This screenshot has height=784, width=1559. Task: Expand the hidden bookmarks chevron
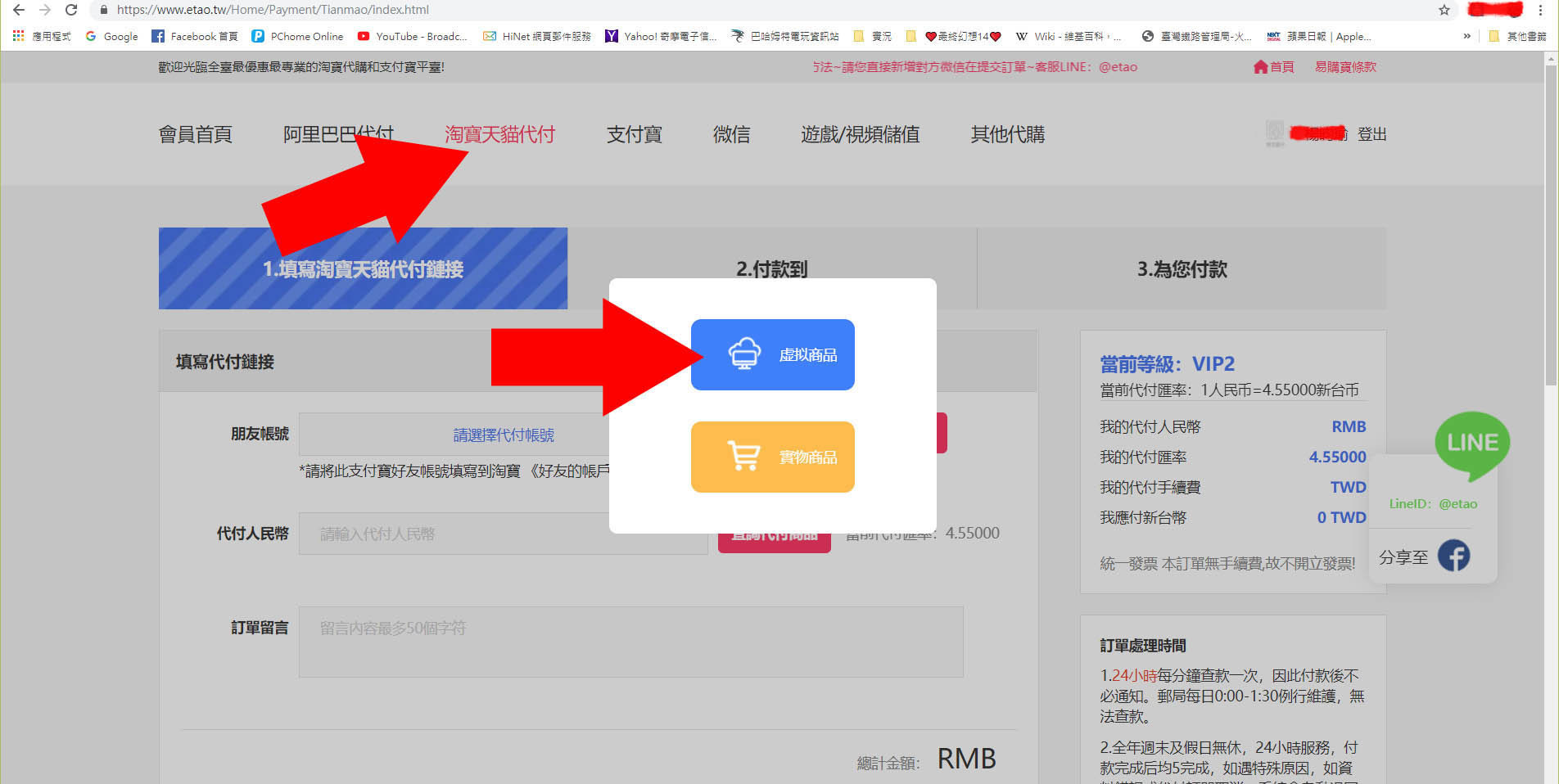pyautogui.click(x=1466, y=36)
